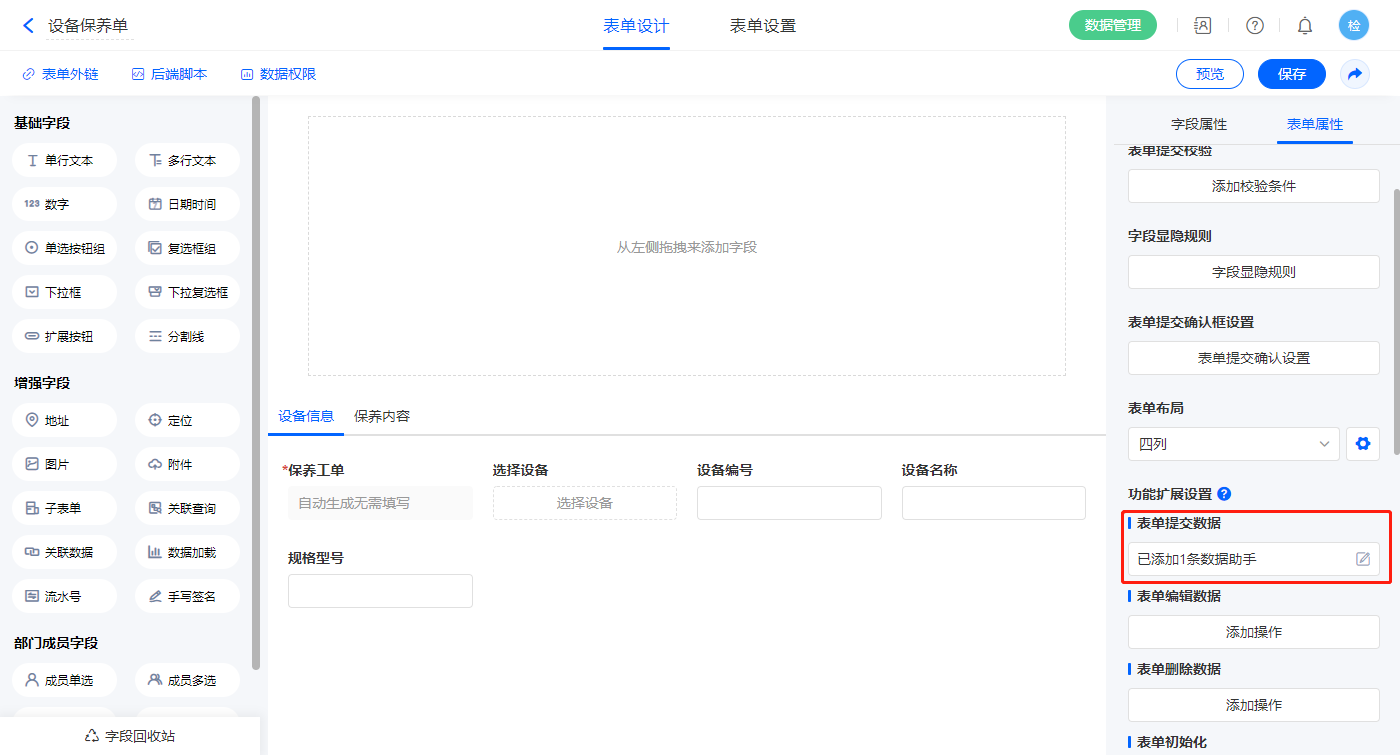Viewport: 1400px width, 755px height.
Task: Open the contacts icon in top bar
Action: coord(1203,26)
